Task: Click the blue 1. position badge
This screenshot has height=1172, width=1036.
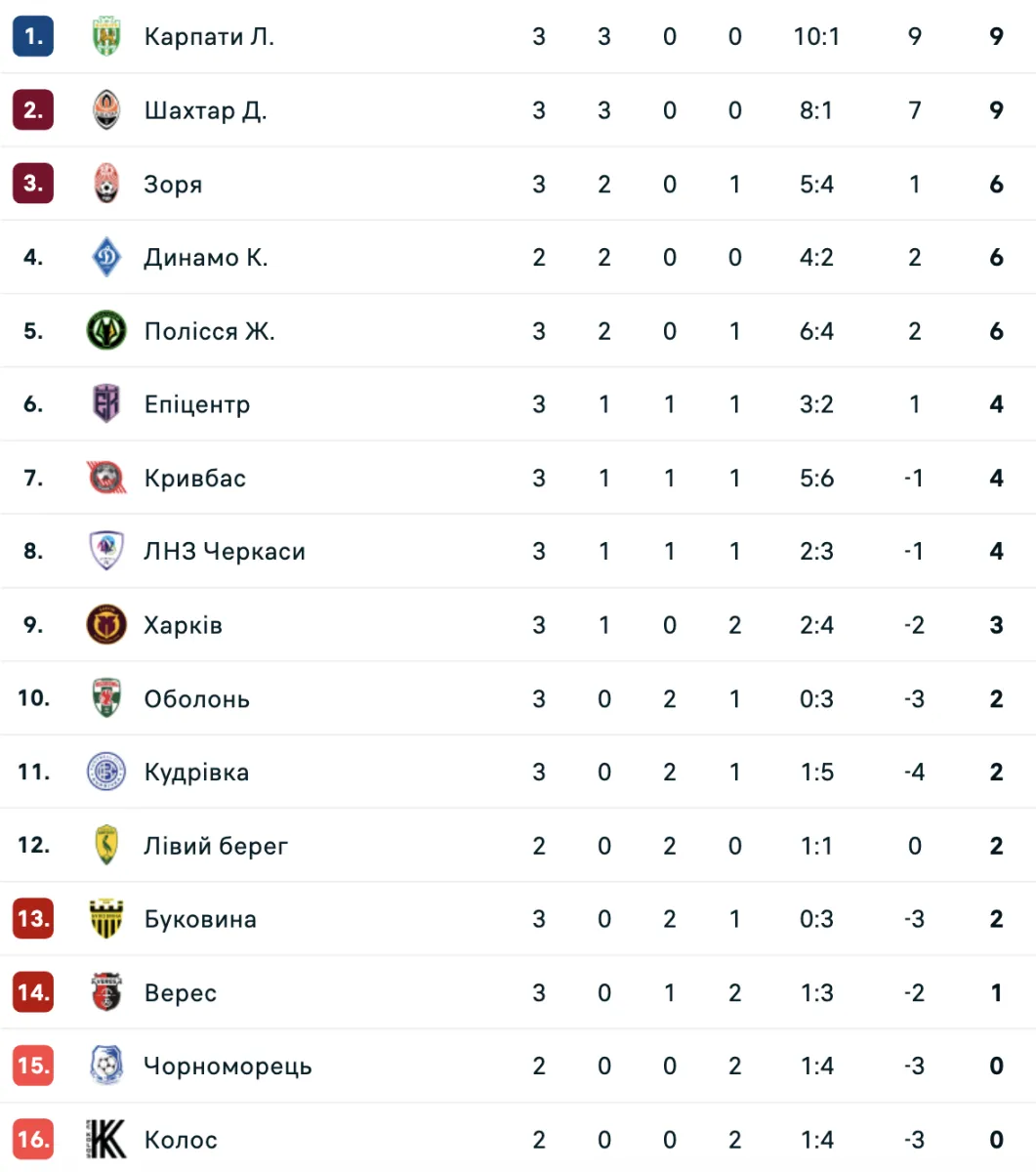Action: 33,37
